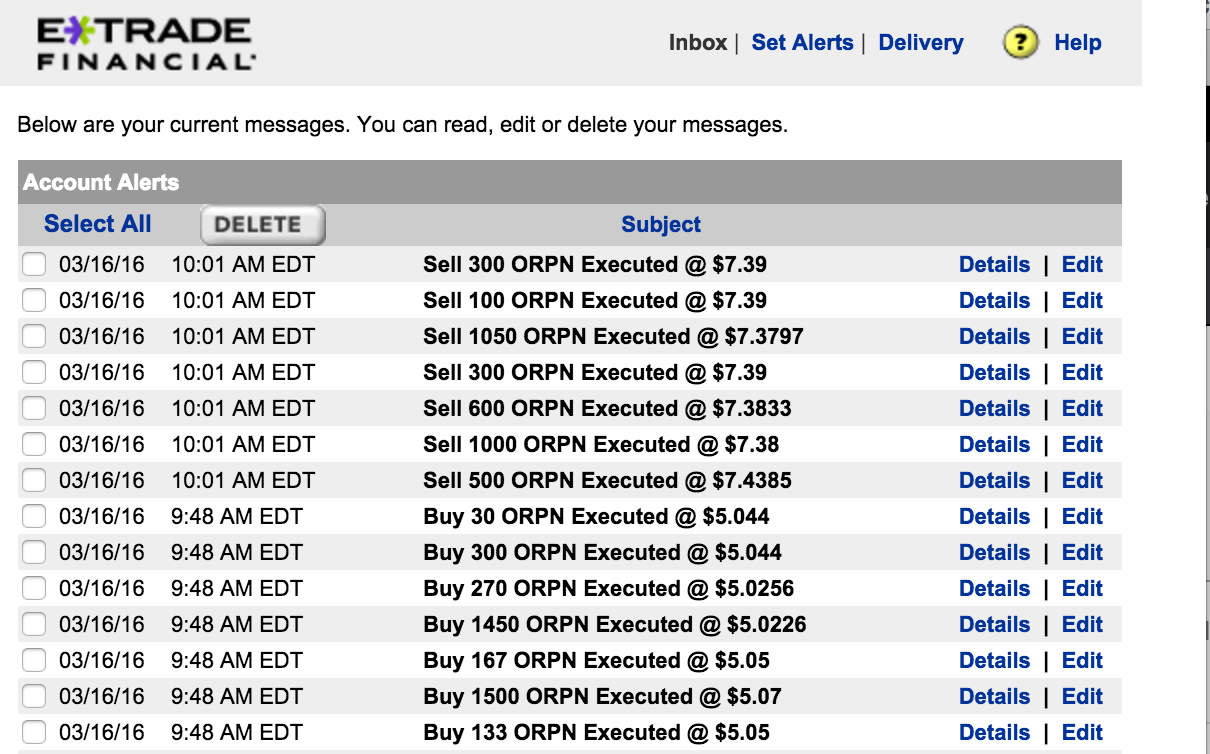Open the Inbox tab
The width and height of the screenshot is (1210, 754).
[698, 43]
